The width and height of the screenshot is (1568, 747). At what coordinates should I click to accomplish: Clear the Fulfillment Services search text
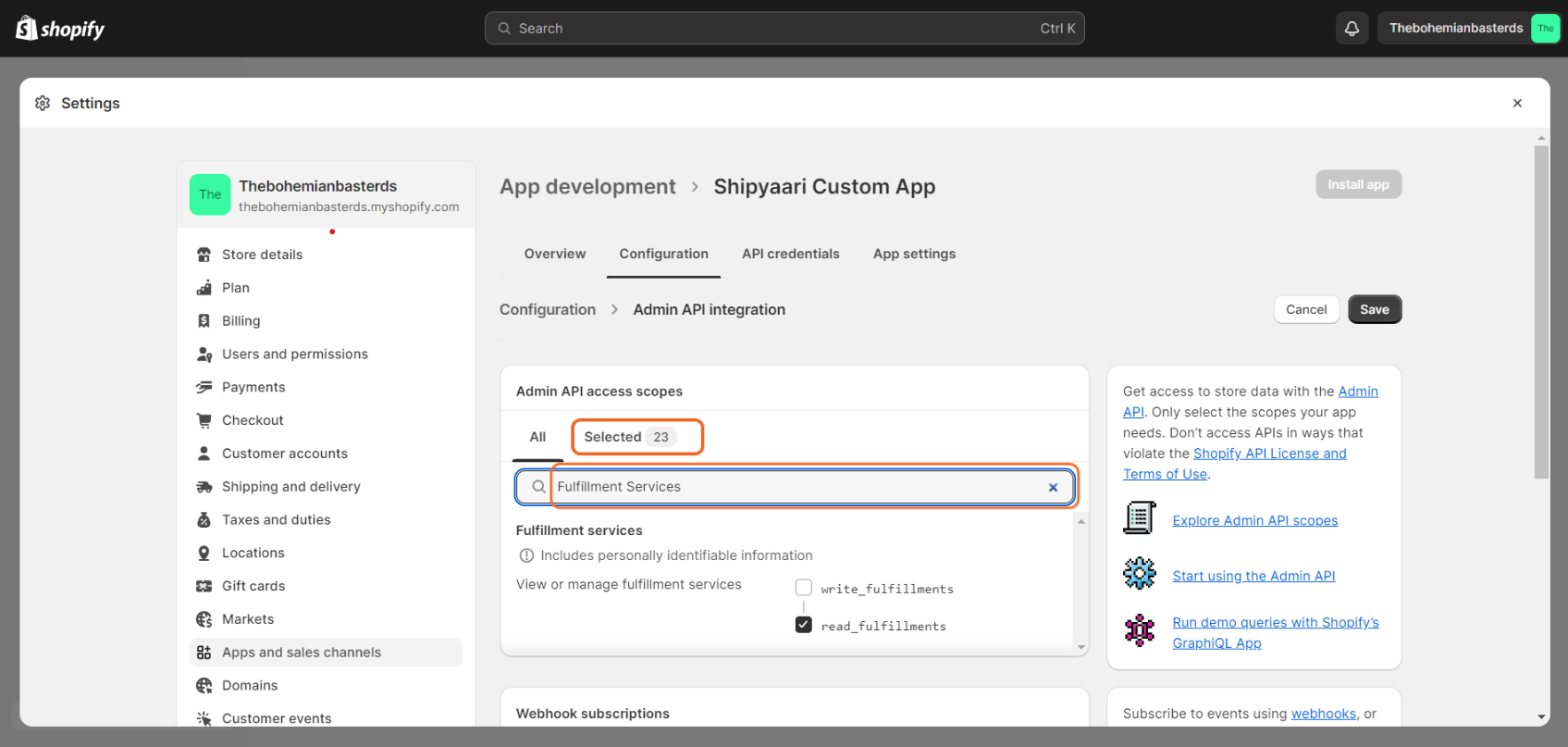pyautogui.click(x=1053, y=488)
